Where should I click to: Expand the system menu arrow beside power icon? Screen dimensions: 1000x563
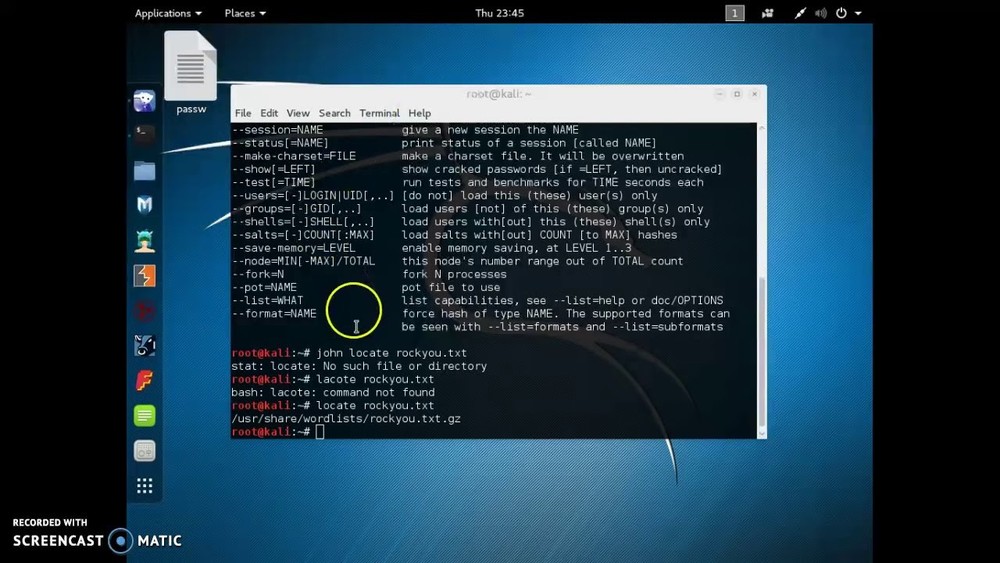click(x=858, y=13)
